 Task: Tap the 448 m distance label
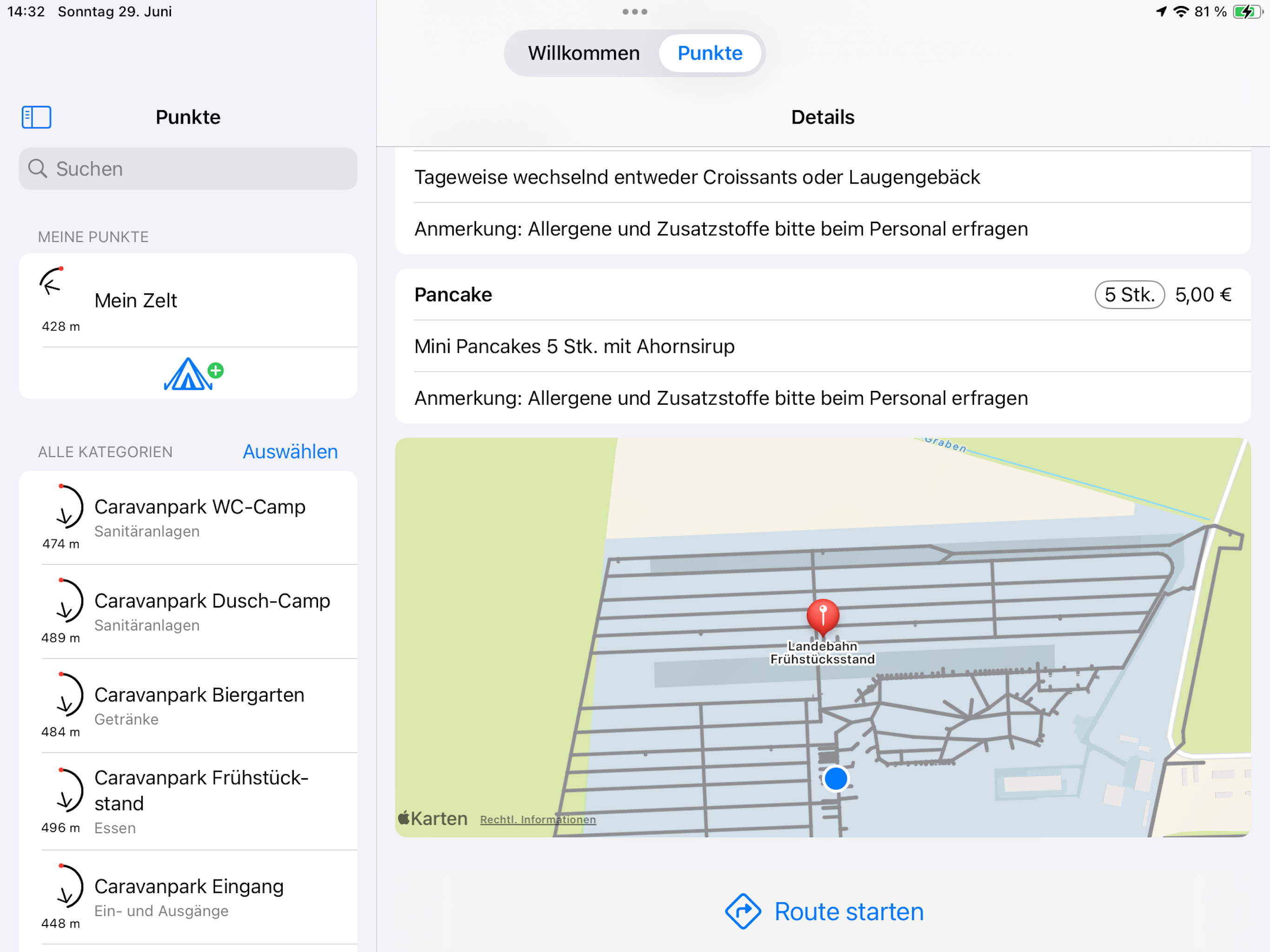click(60, 923)
